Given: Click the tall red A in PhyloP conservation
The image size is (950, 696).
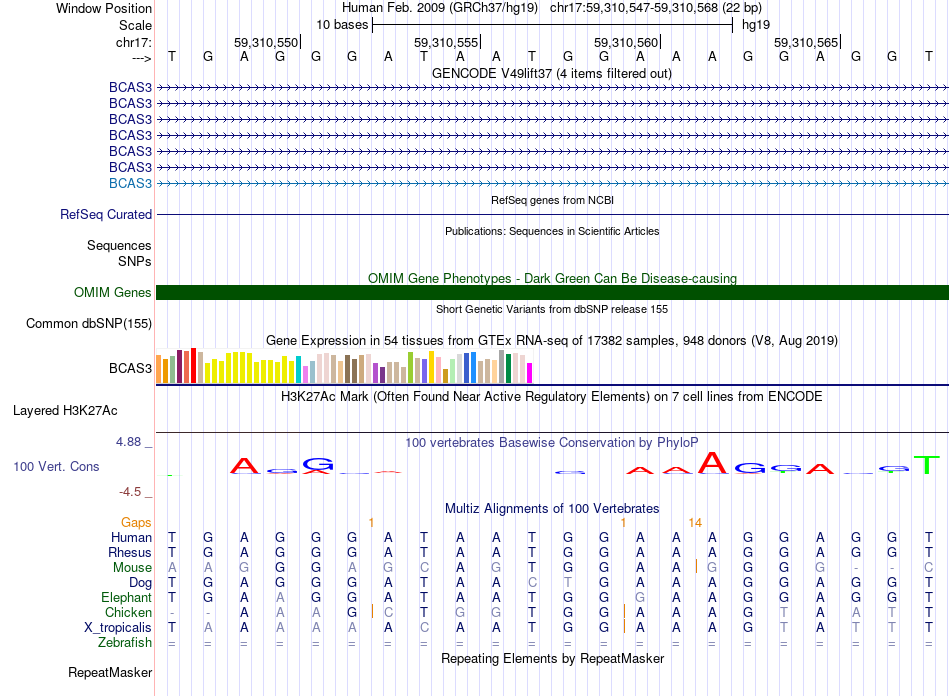Looking at the screenshot, I should 712,462.
